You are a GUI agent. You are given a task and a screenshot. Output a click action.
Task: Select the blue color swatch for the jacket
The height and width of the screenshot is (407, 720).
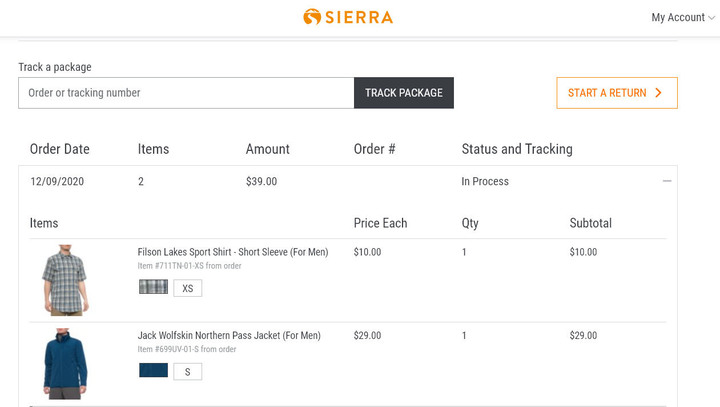pyautogui.click(x=153, y=370)
